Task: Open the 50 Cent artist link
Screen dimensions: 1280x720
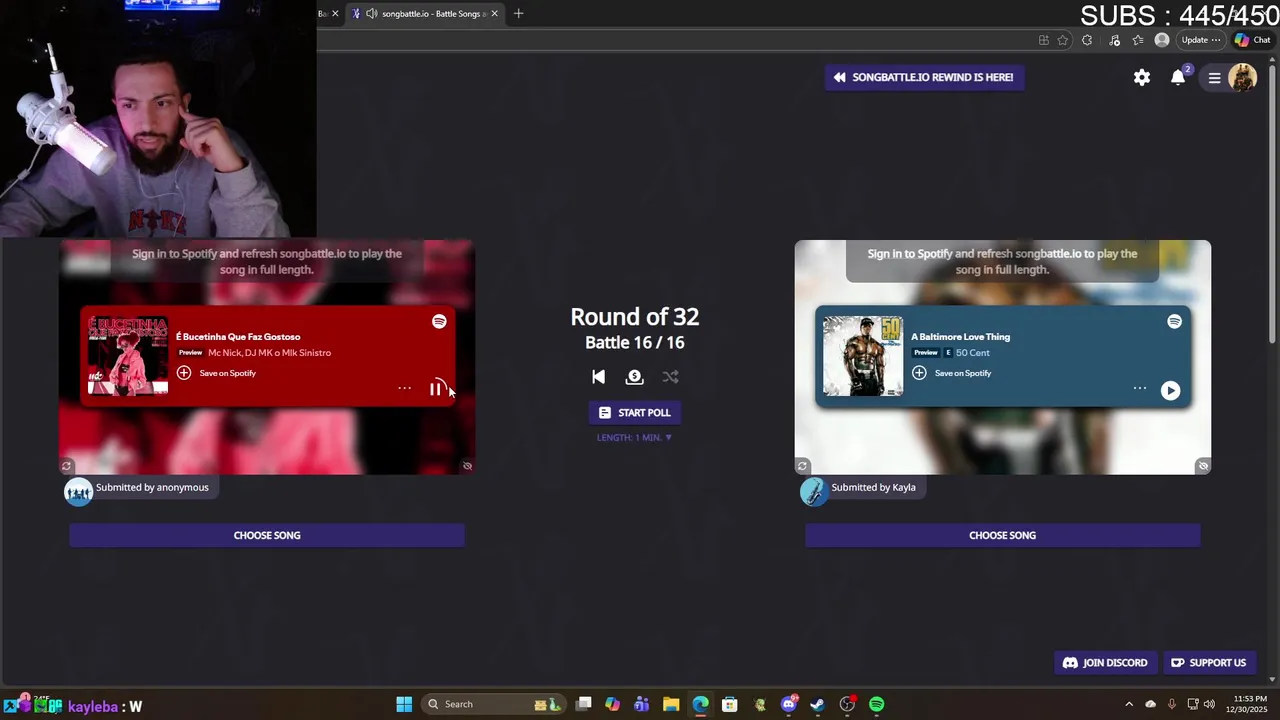Action: pos(972,353)
